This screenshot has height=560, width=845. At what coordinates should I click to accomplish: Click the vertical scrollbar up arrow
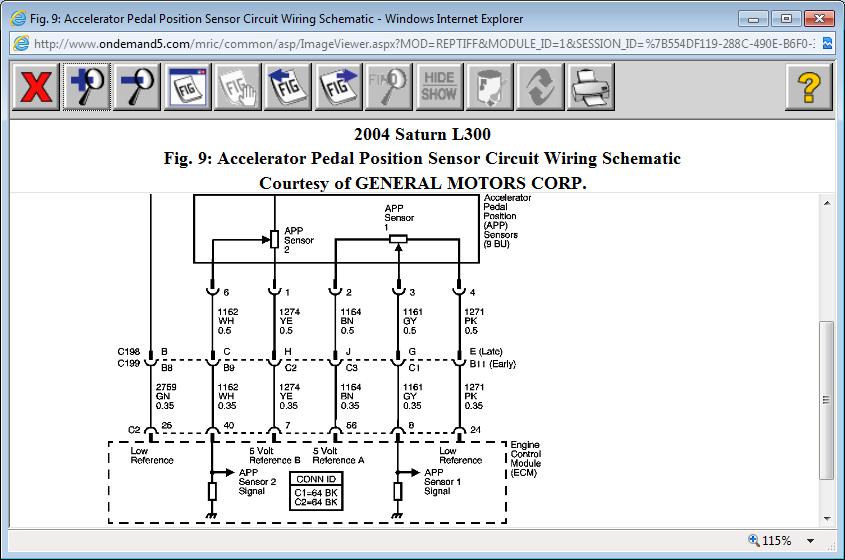point(827,203)
